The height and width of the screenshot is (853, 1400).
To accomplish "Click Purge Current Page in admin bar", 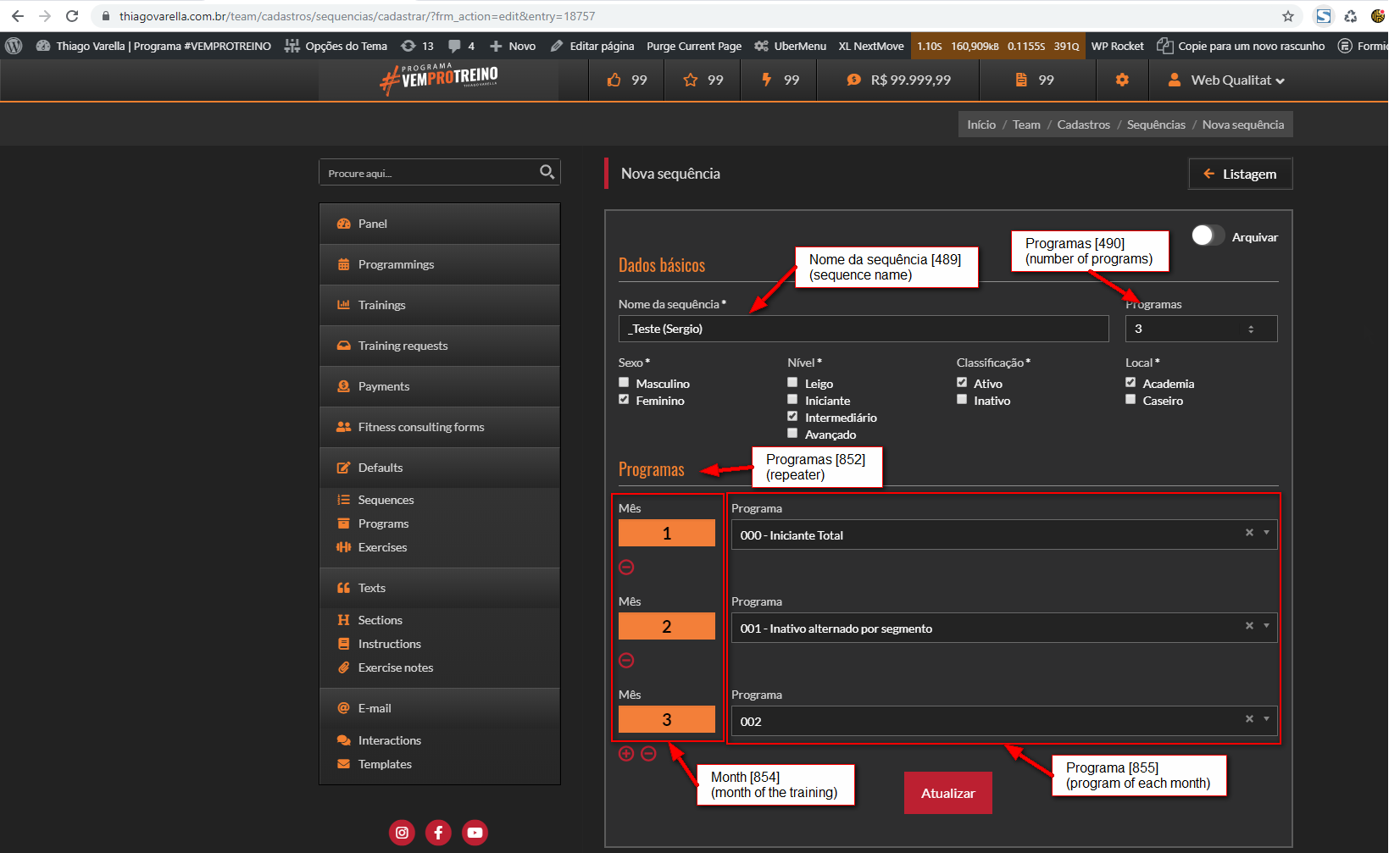I will pos(694,46).
